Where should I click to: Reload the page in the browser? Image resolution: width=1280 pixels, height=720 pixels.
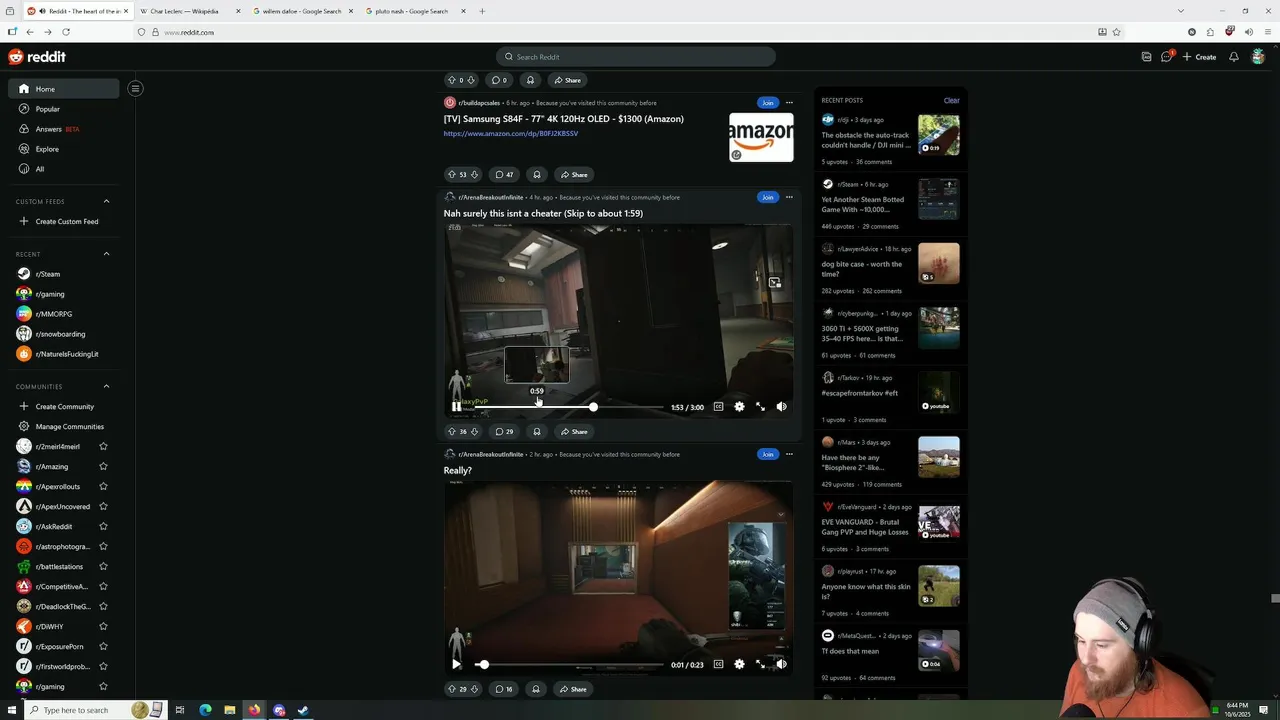66,32
